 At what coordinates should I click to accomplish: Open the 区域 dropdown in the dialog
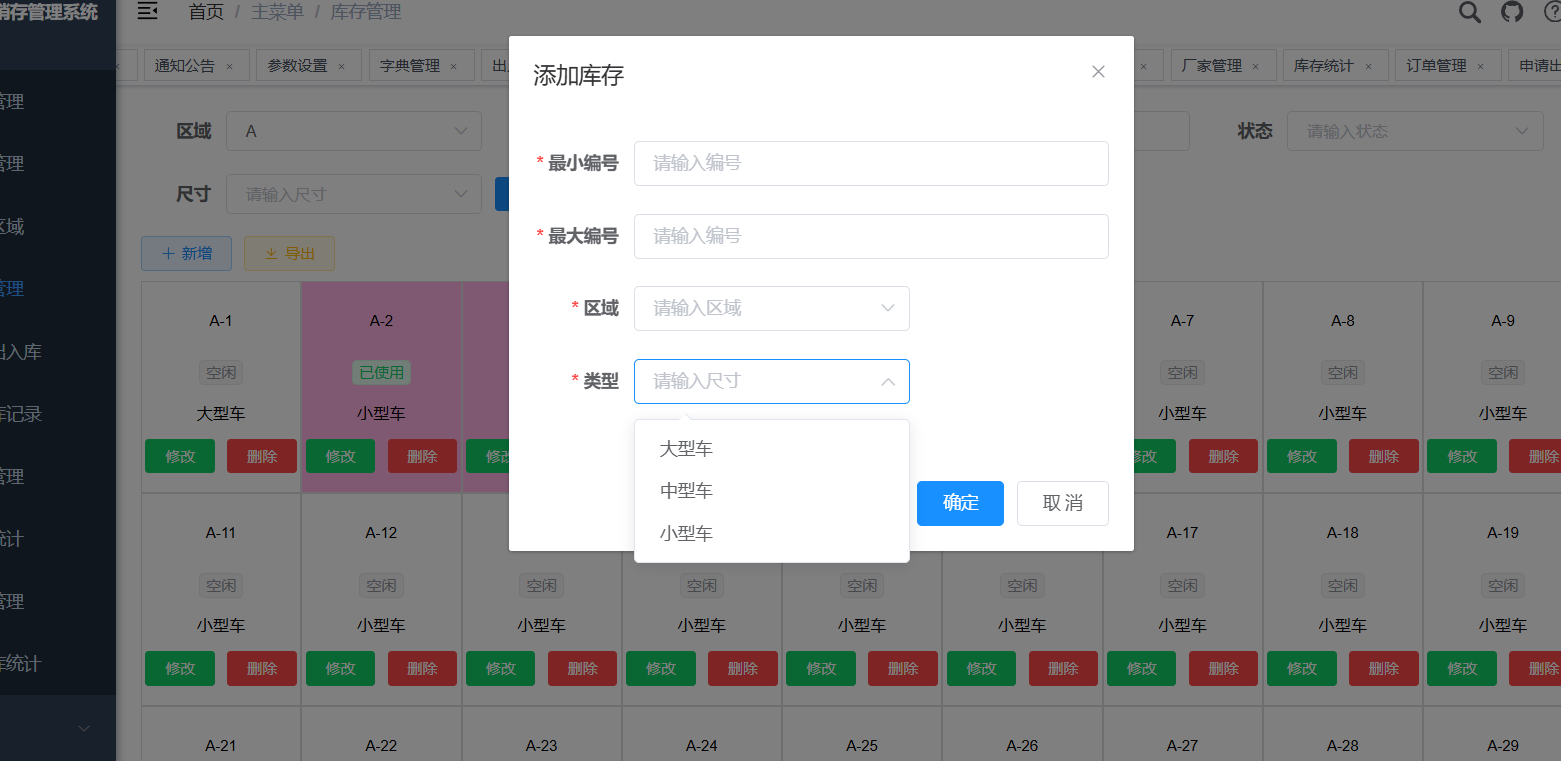click(772, 308)
